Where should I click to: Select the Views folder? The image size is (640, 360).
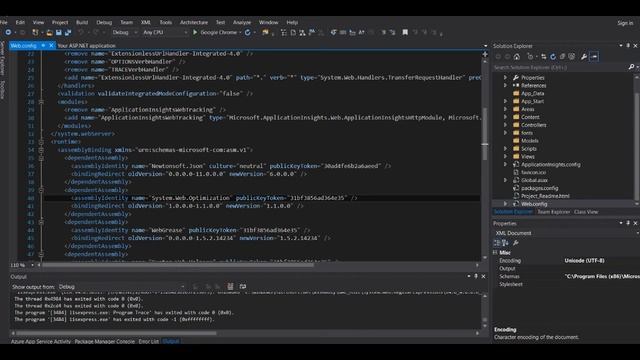coord(528,157)
